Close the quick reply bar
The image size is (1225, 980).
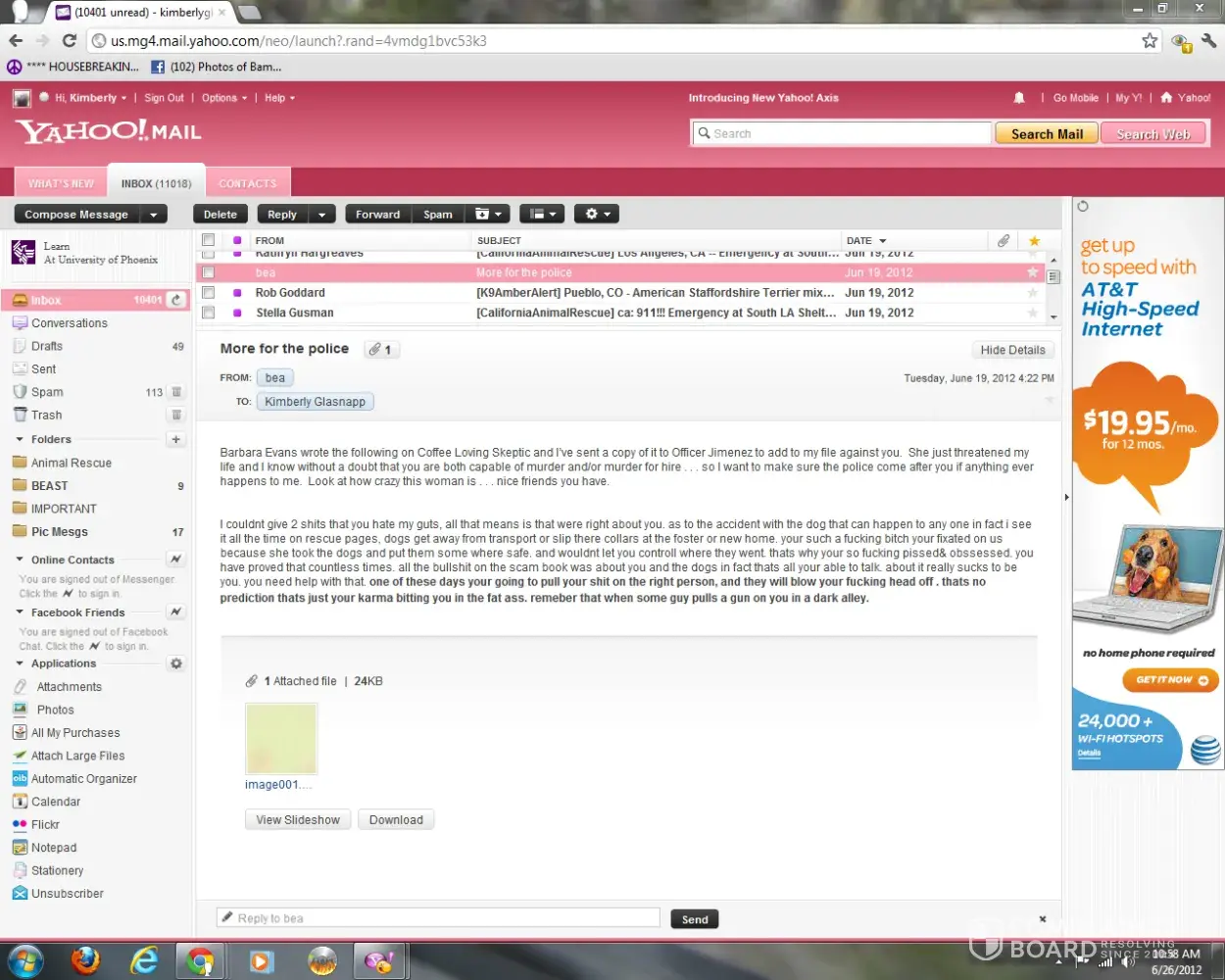click(x=1043, y=919)
